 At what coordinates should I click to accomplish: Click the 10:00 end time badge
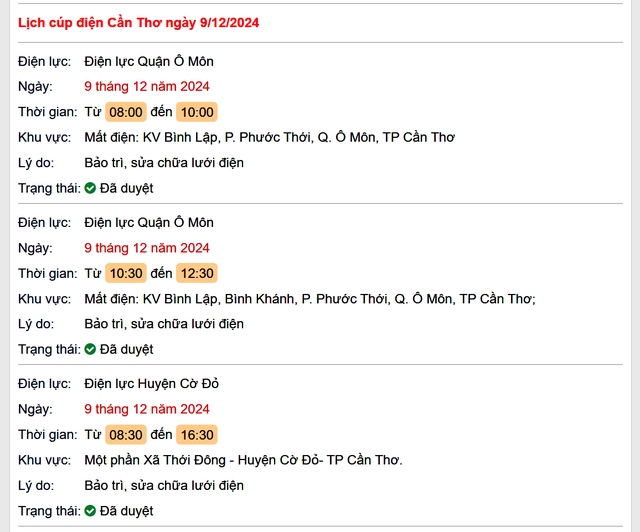pyautogui.click(x=197, y=112)
